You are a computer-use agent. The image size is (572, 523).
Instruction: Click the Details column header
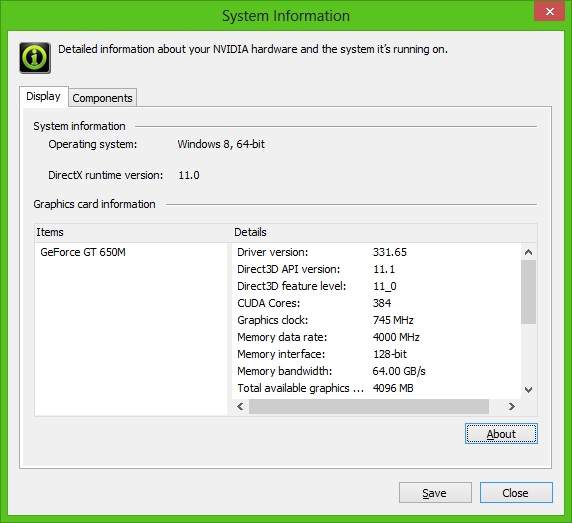tap(384, 232)
